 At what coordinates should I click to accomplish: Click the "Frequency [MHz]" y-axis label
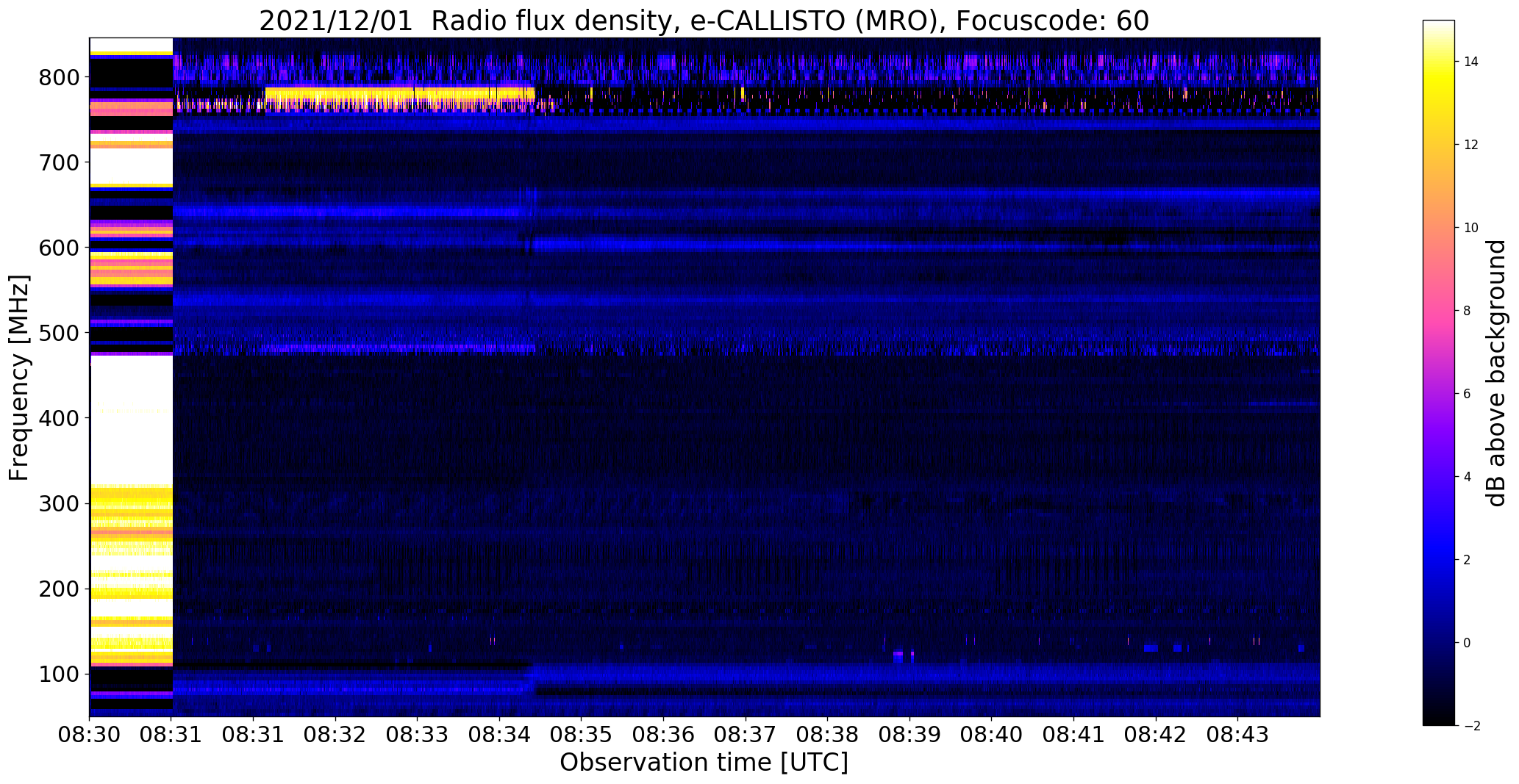(20, 378)
